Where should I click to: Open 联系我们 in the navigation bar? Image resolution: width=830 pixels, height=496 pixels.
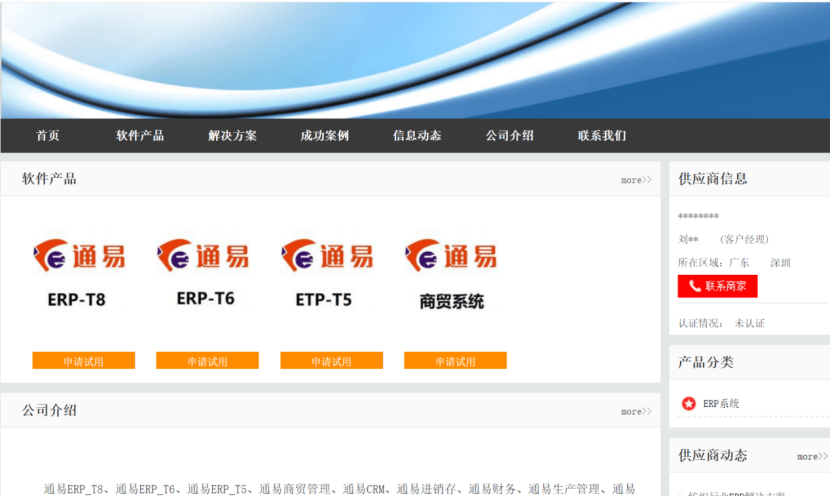point(602,136)
